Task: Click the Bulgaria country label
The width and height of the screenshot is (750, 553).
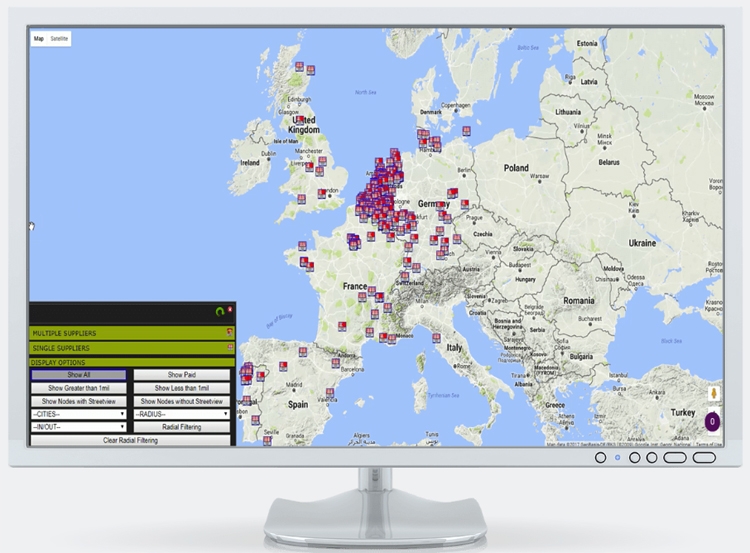Action: 581,356
